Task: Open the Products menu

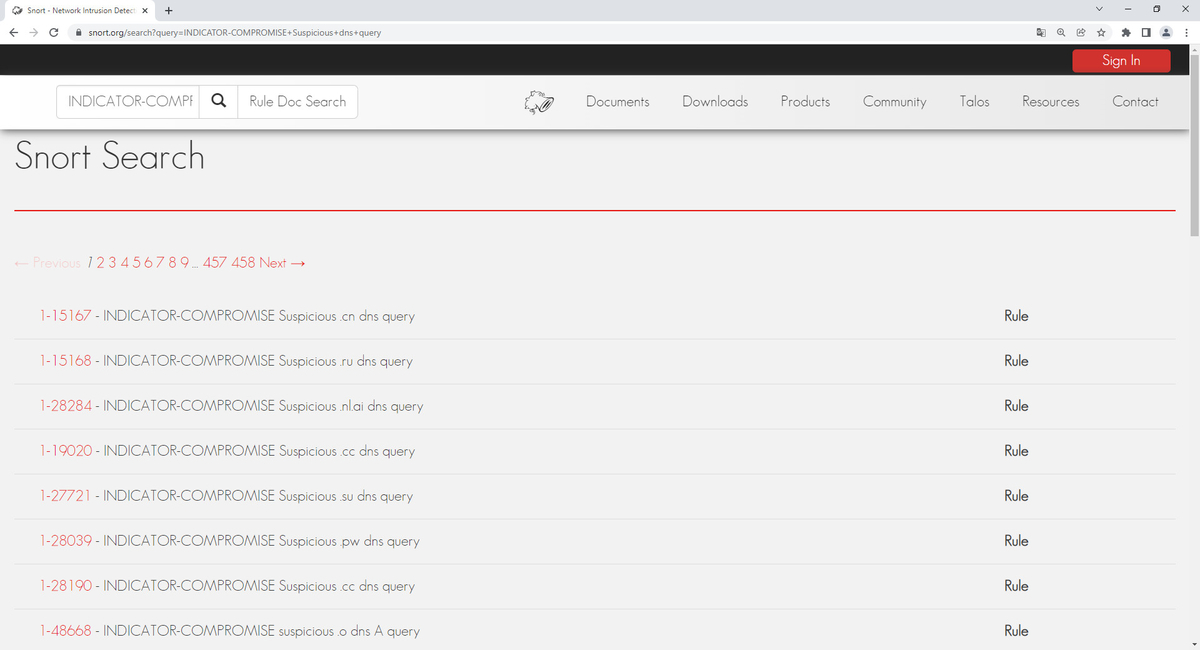Action: point(805,101)
